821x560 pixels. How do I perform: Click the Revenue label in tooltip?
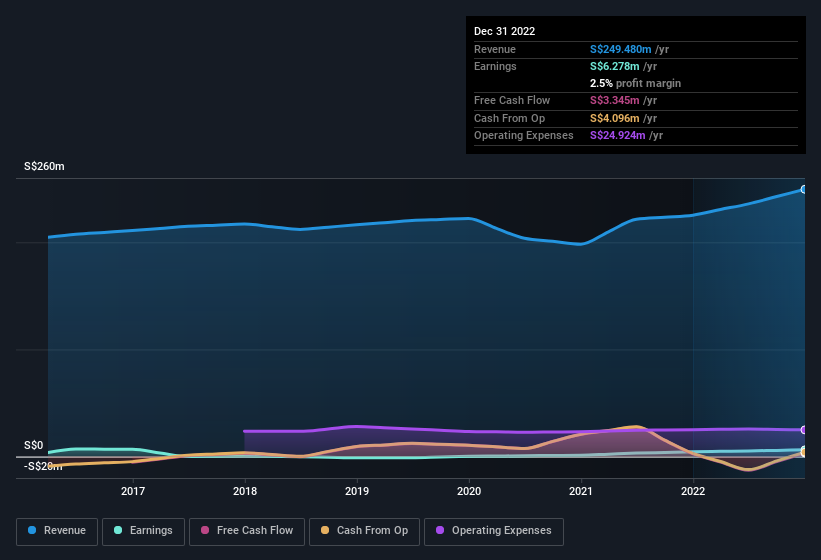click(495, 49)
